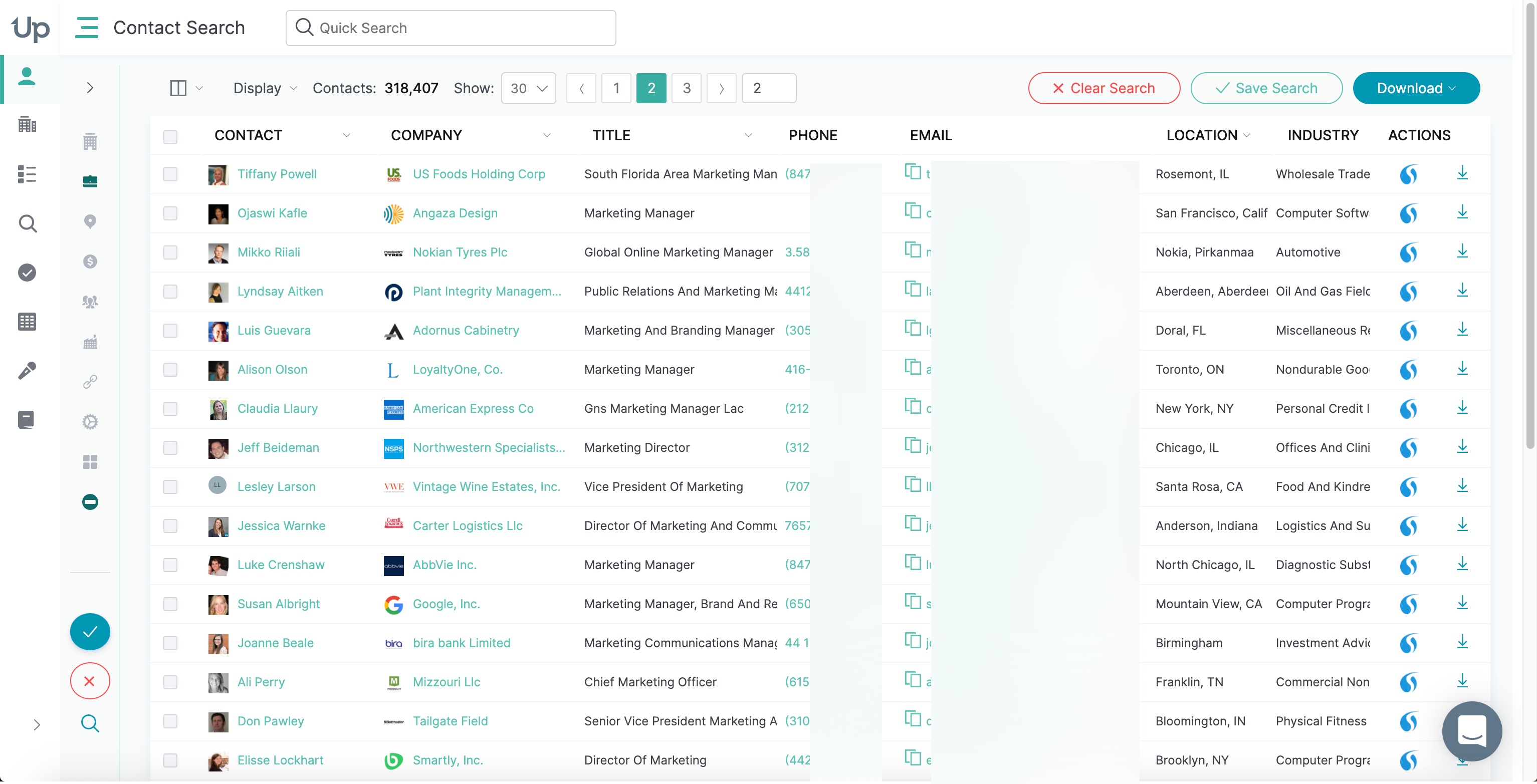Open the Show 30 per page dropdown
Screen dimensions: 1537x784
click(528, 88)
